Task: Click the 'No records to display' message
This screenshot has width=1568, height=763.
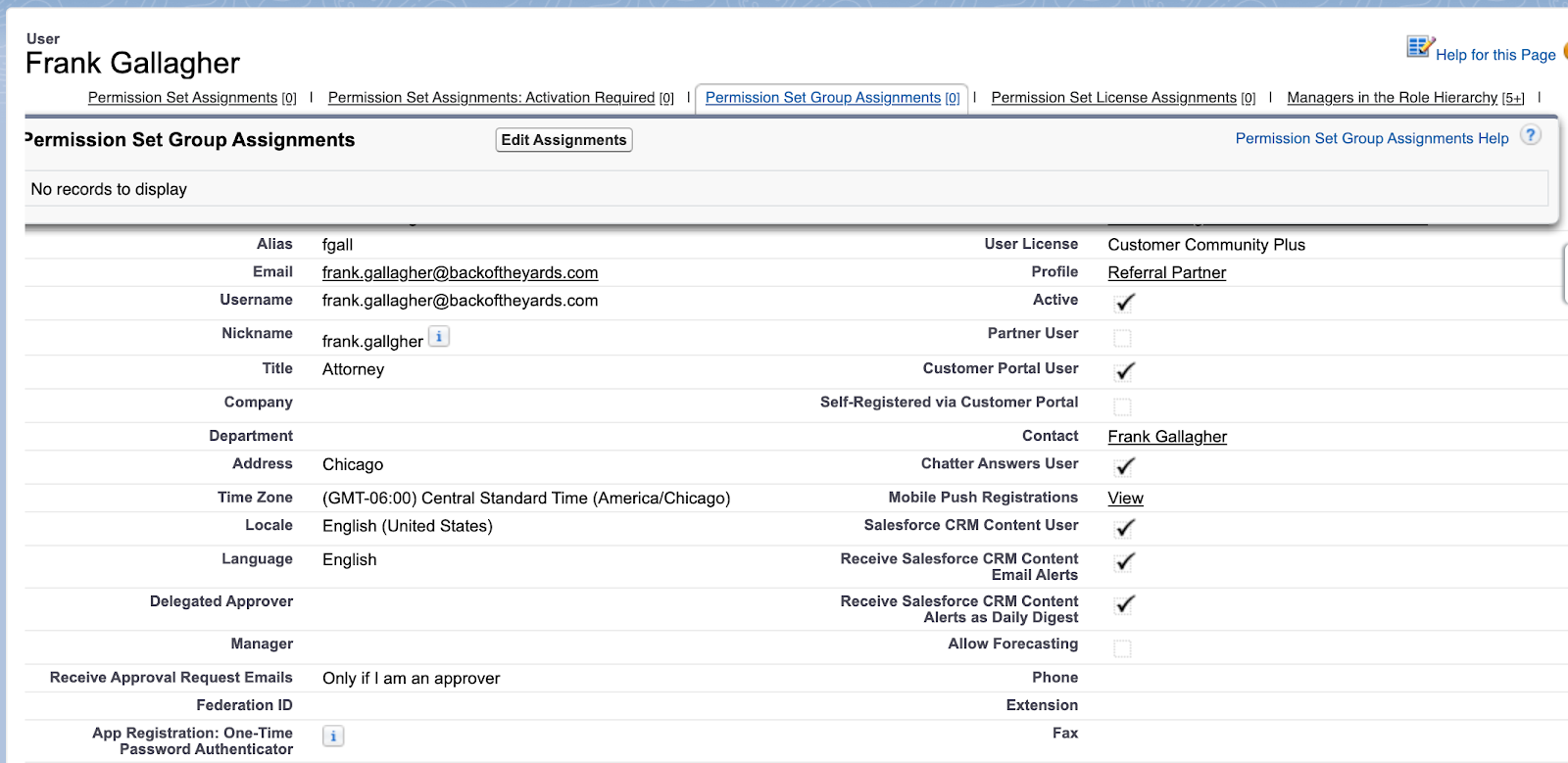Action: pos(109,189)
